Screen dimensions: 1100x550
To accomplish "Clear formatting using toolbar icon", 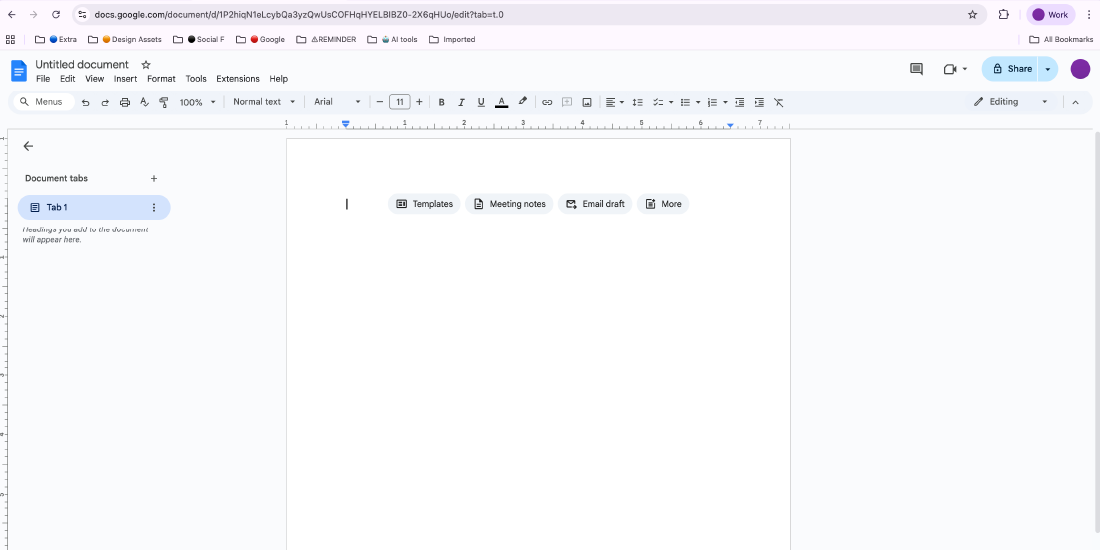I will point(779,102).
